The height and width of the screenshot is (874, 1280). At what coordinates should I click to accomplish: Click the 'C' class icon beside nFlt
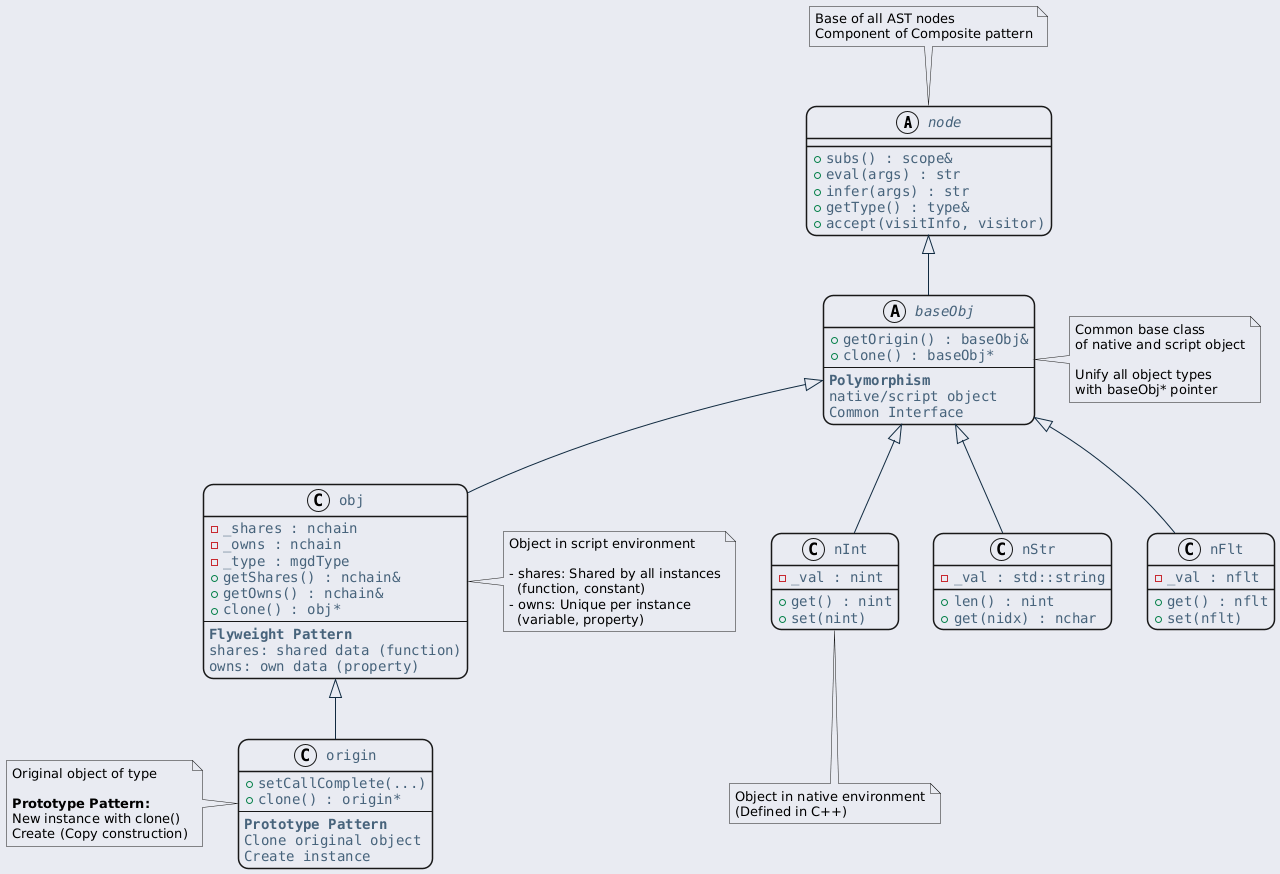[x=1187, y=549]
